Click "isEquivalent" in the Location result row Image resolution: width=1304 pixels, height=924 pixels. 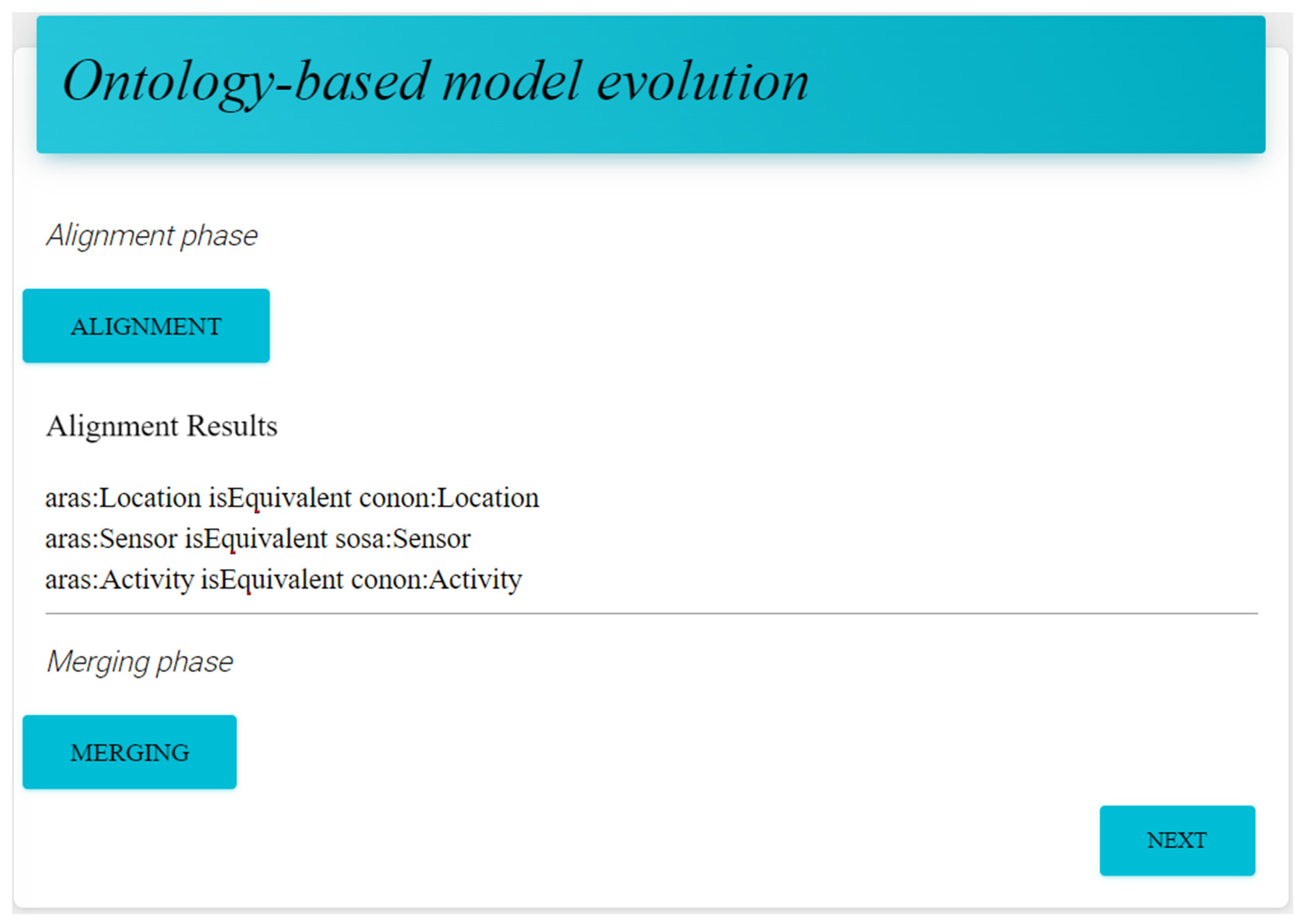coord(280,499)
